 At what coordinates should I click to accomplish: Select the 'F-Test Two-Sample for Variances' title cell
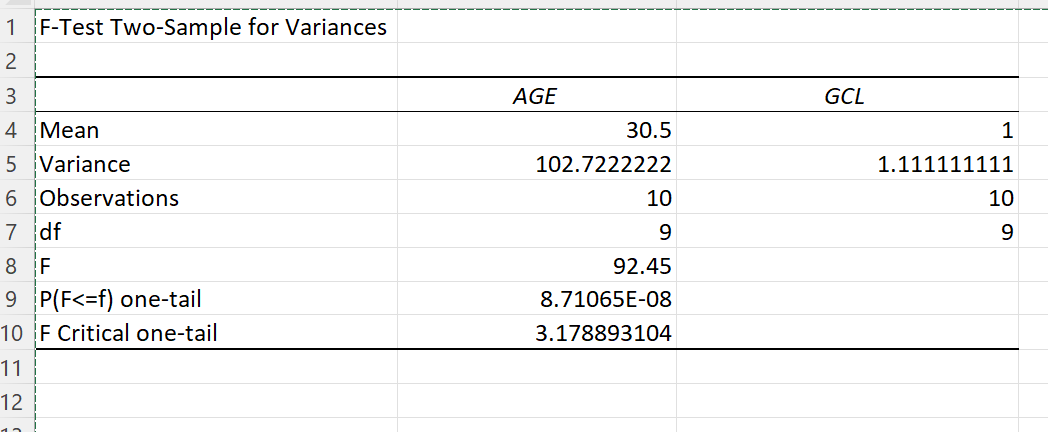(x=216, y=27)
